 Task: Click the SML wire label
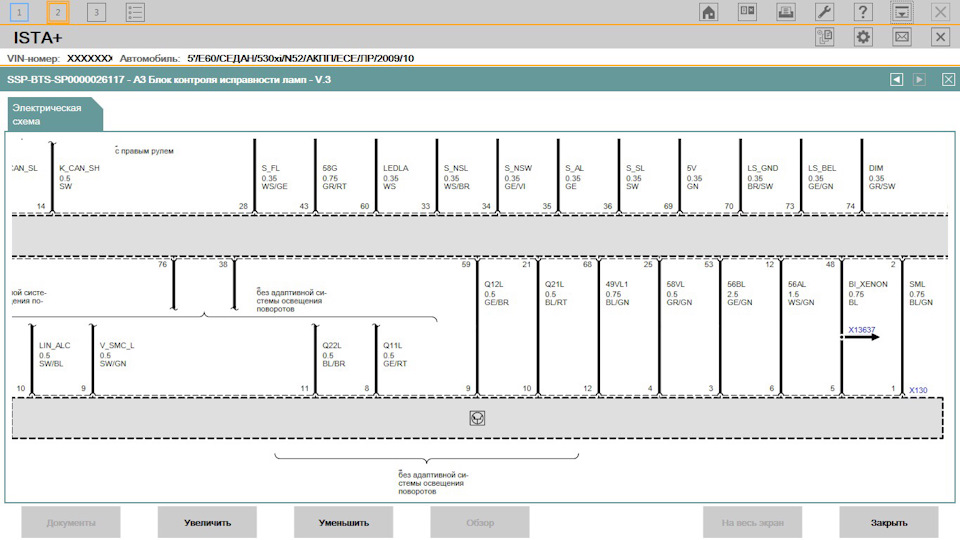[x=917, y=284]
